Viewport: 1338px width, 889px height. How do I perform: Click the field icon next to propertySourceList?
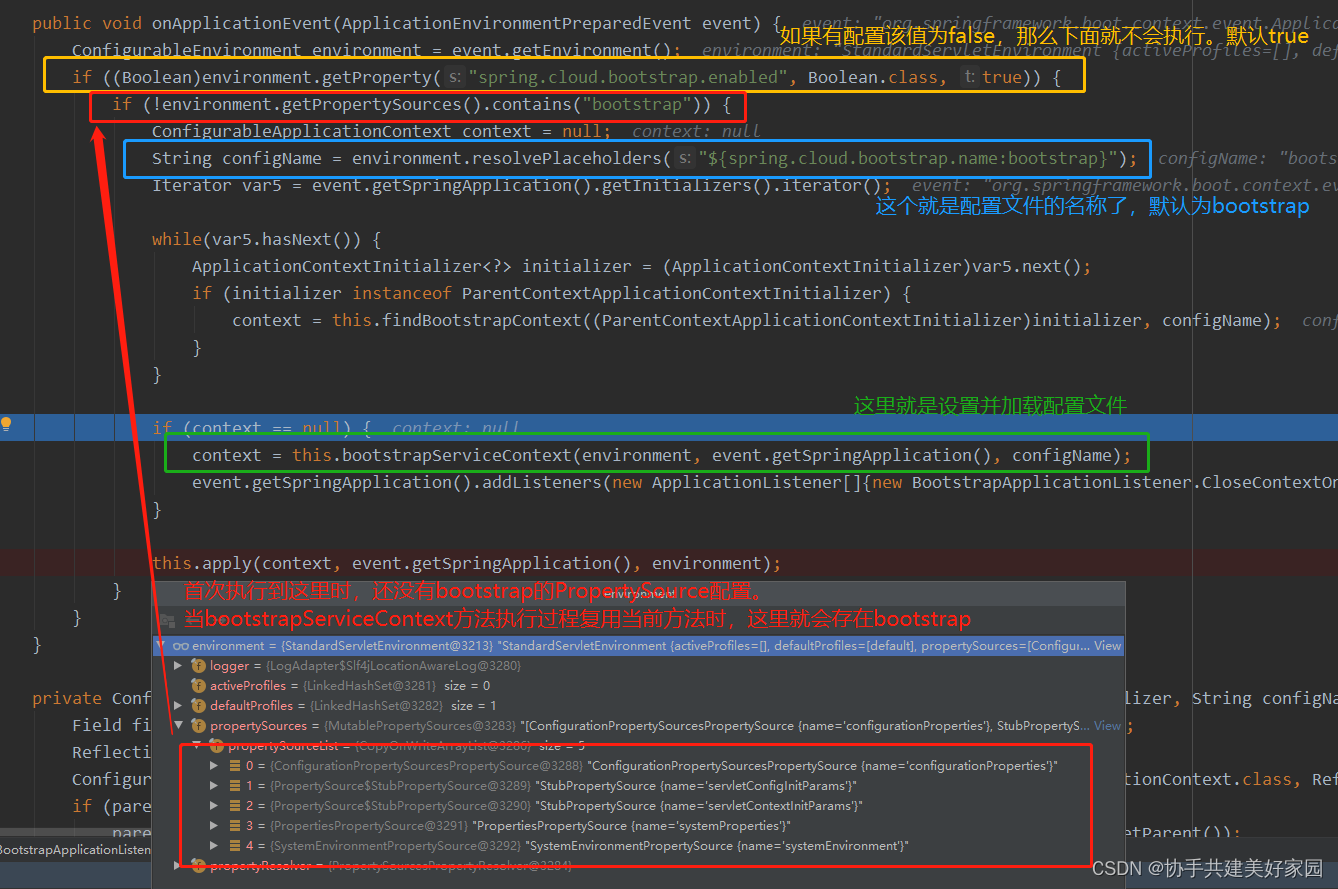[216, 746]
